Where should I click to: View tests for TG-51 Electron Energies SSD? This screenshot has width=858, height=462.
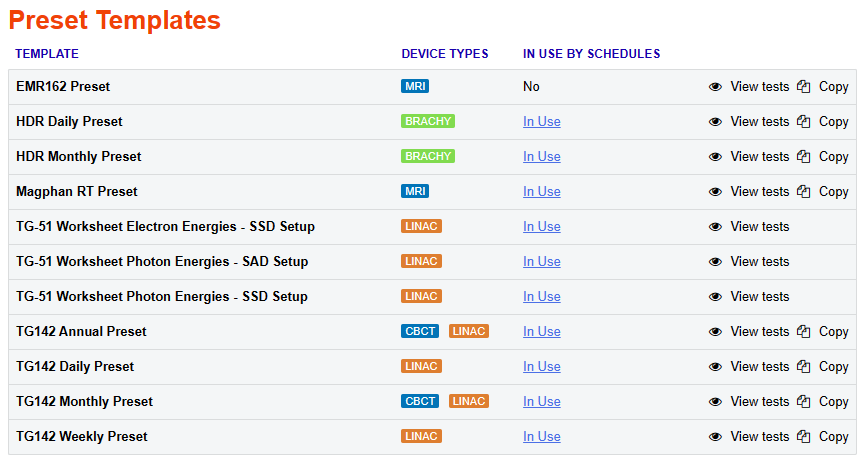(759, 227)
